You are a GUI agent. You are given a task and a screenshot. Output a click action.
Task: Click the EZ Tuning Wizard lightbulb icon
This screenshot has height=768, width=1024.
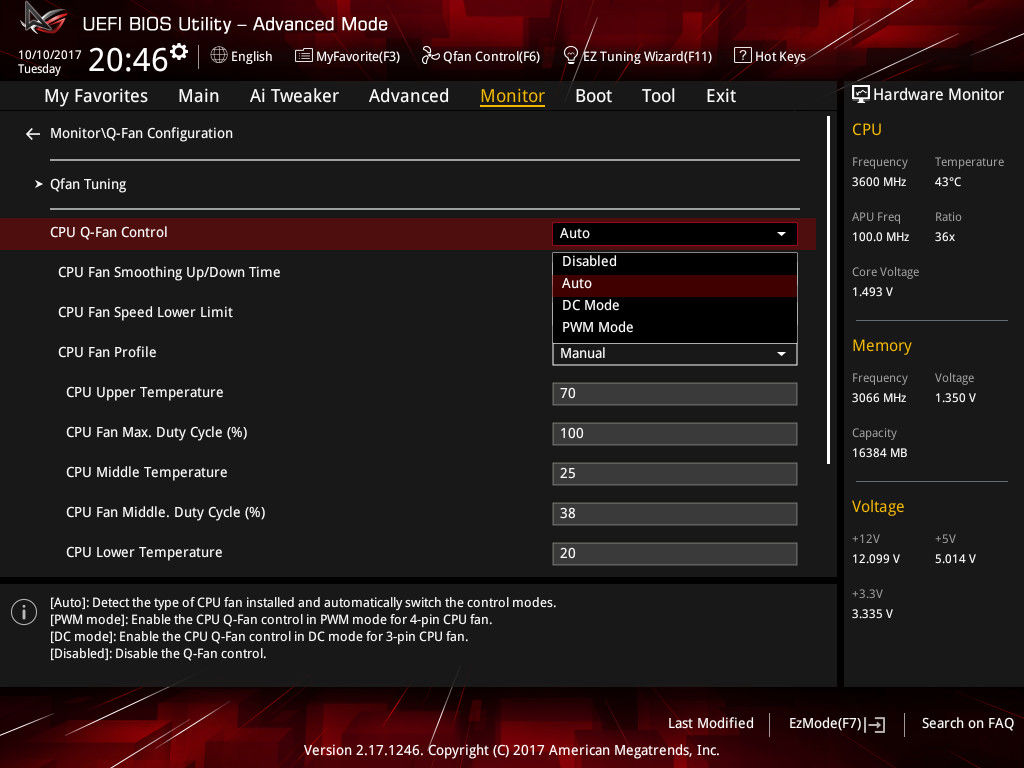[570, 56]
